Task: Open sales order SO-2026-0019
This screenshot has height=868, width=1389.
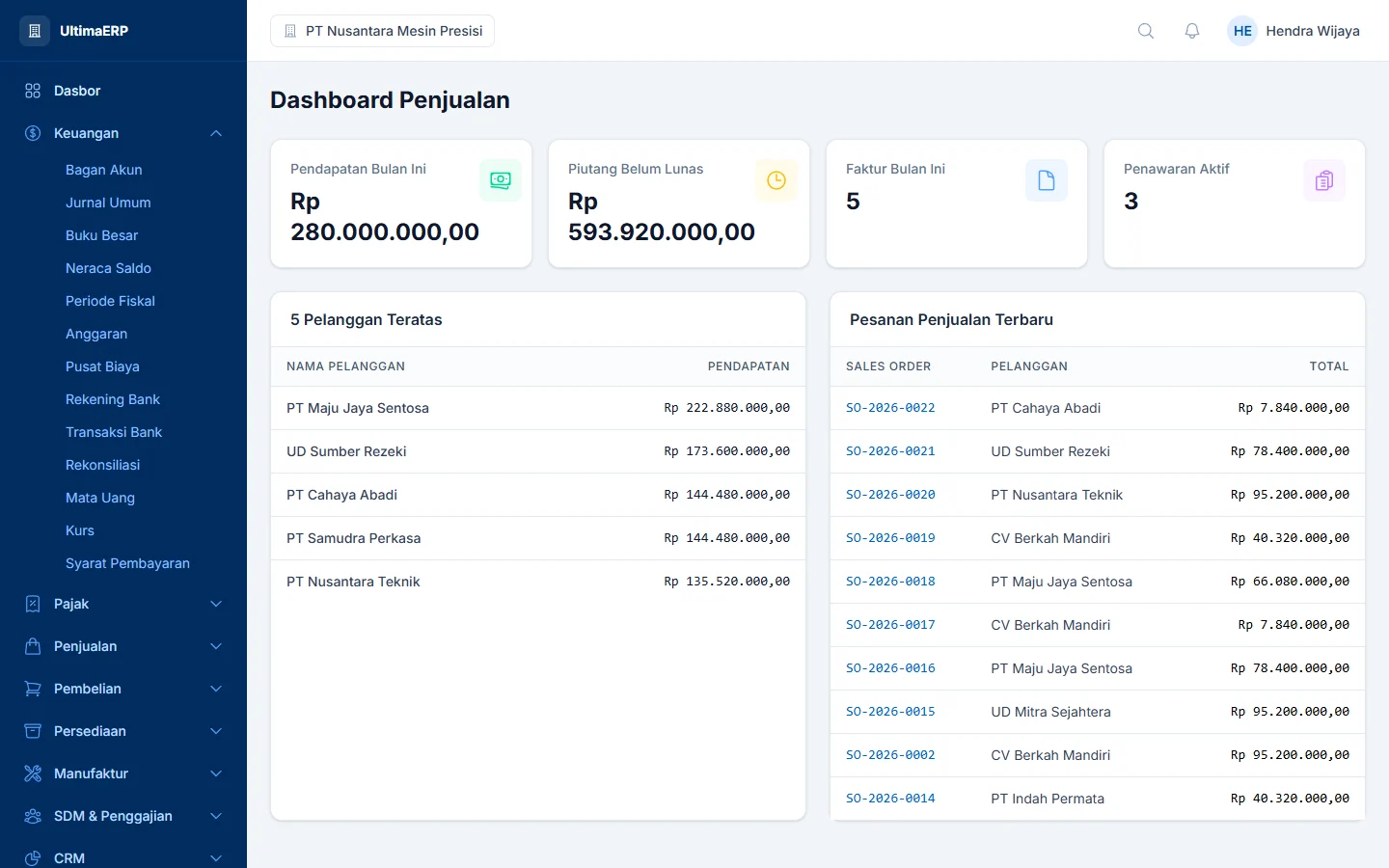Action: click(890, 538)
